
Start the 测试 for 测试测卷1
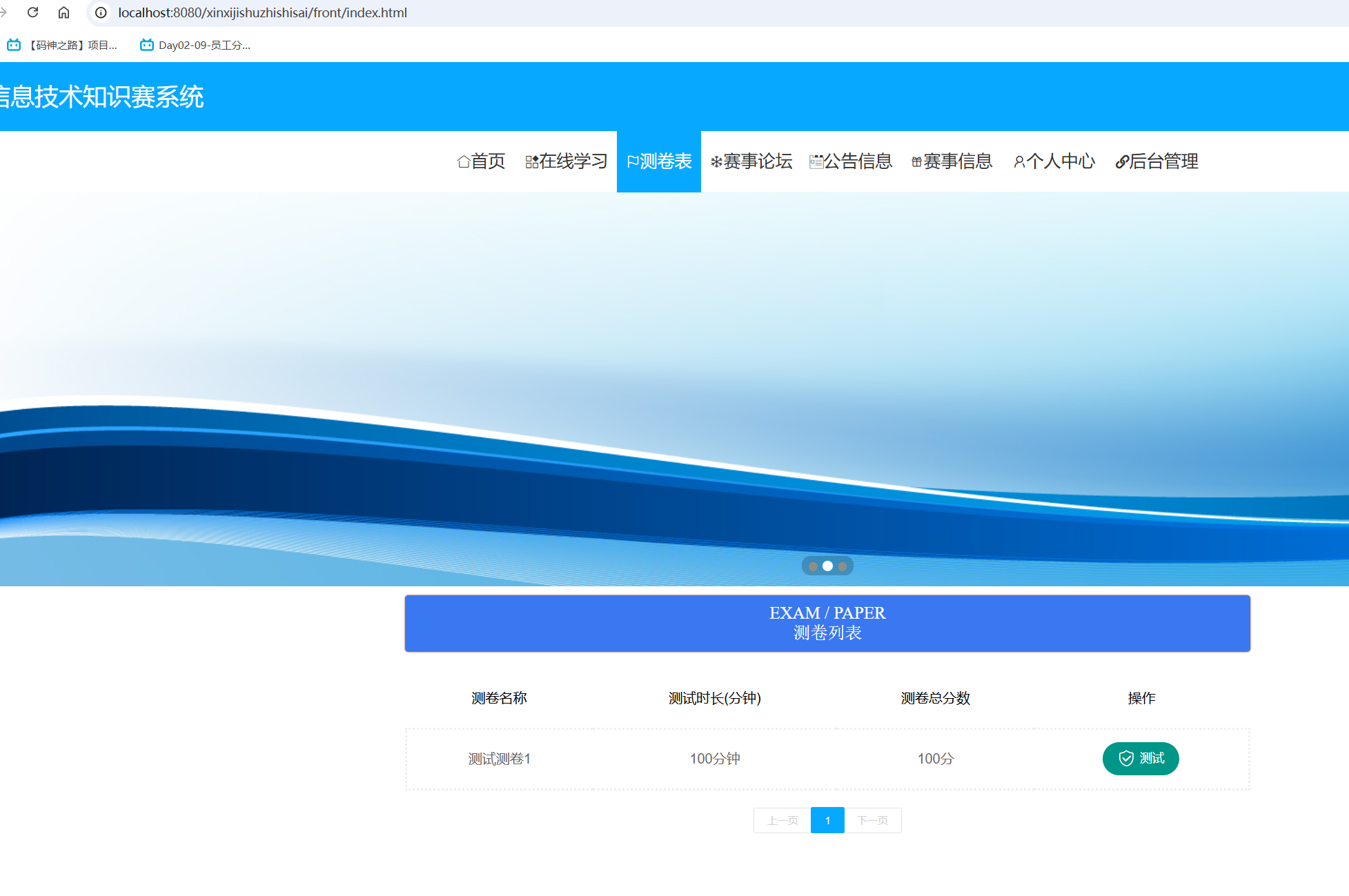(x=1141, y=759)
